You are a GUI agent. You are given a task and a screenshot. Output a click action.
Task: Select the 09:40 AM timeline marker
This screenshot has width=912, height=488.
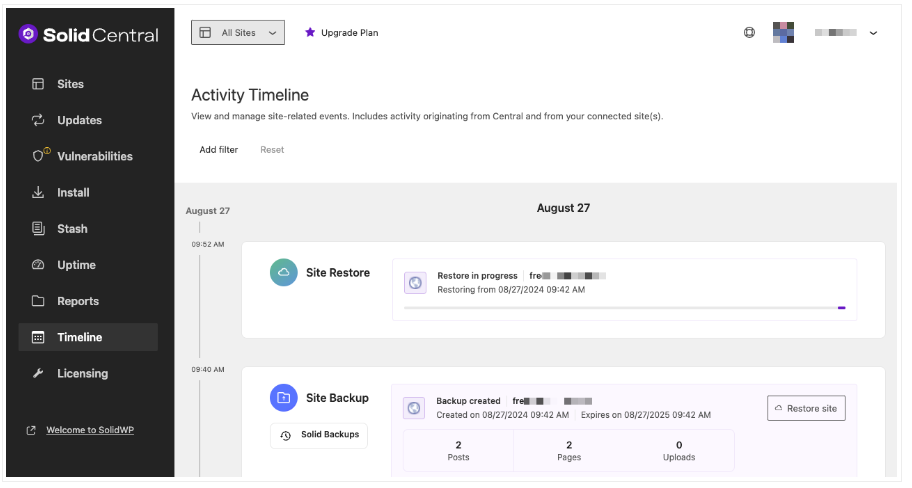pos(208,370)
